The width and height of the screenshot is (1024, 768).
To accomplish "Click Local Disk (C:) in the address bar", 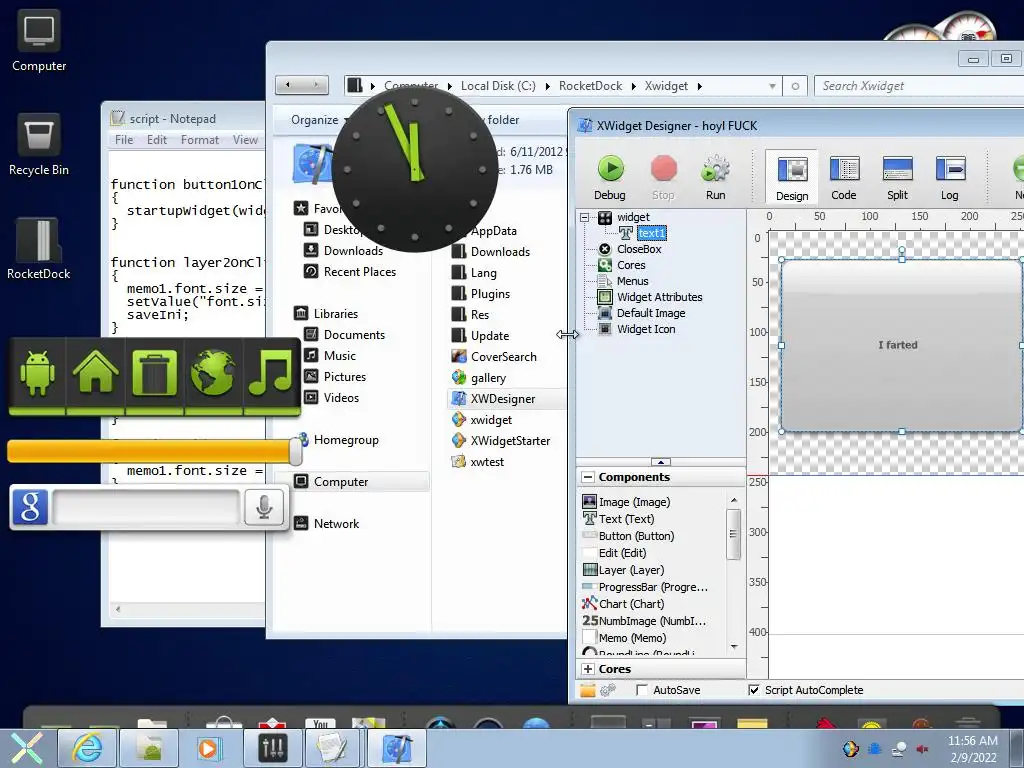I will 498,86.
